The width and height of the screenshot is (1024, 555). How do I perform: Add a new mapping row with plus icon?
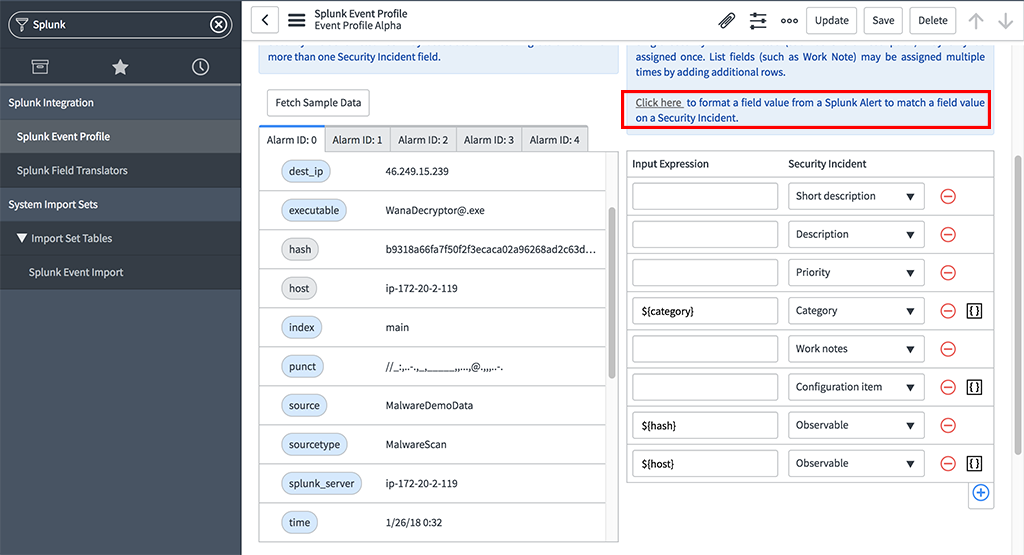(x=980, y=492)
